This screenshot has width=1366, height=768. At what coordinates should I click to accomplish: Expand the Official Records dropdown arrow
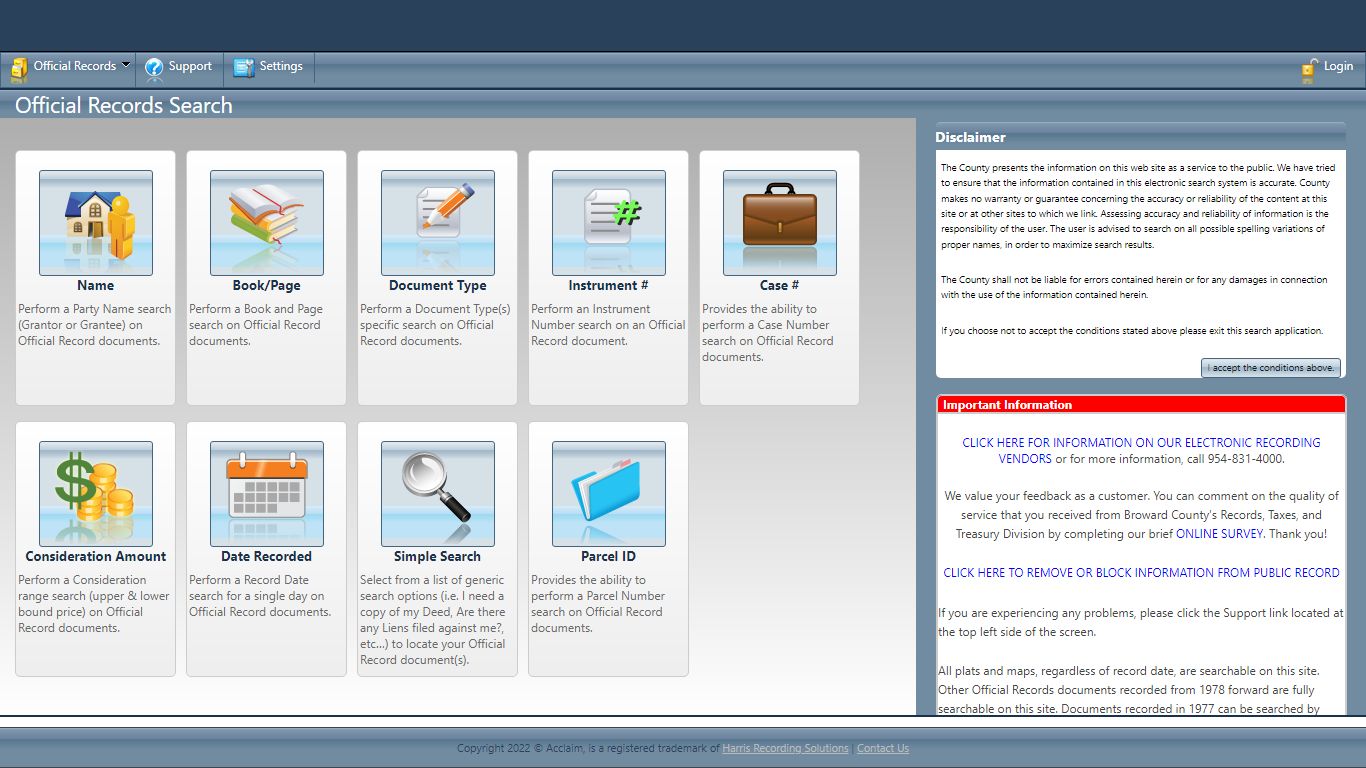point(126,65)
